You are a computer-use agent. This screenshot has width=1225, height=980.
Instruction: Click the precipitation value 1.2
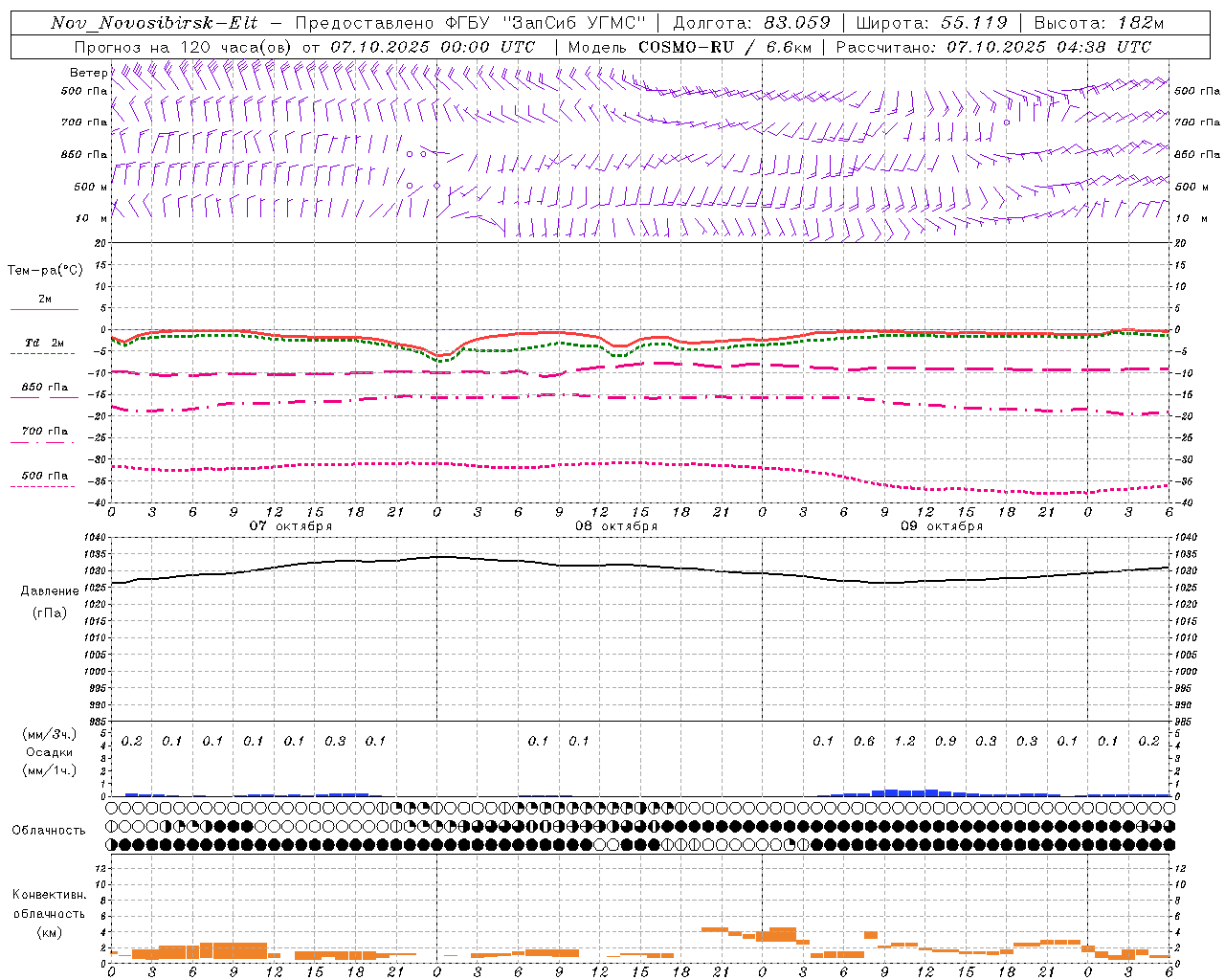(x=904, y=742)
